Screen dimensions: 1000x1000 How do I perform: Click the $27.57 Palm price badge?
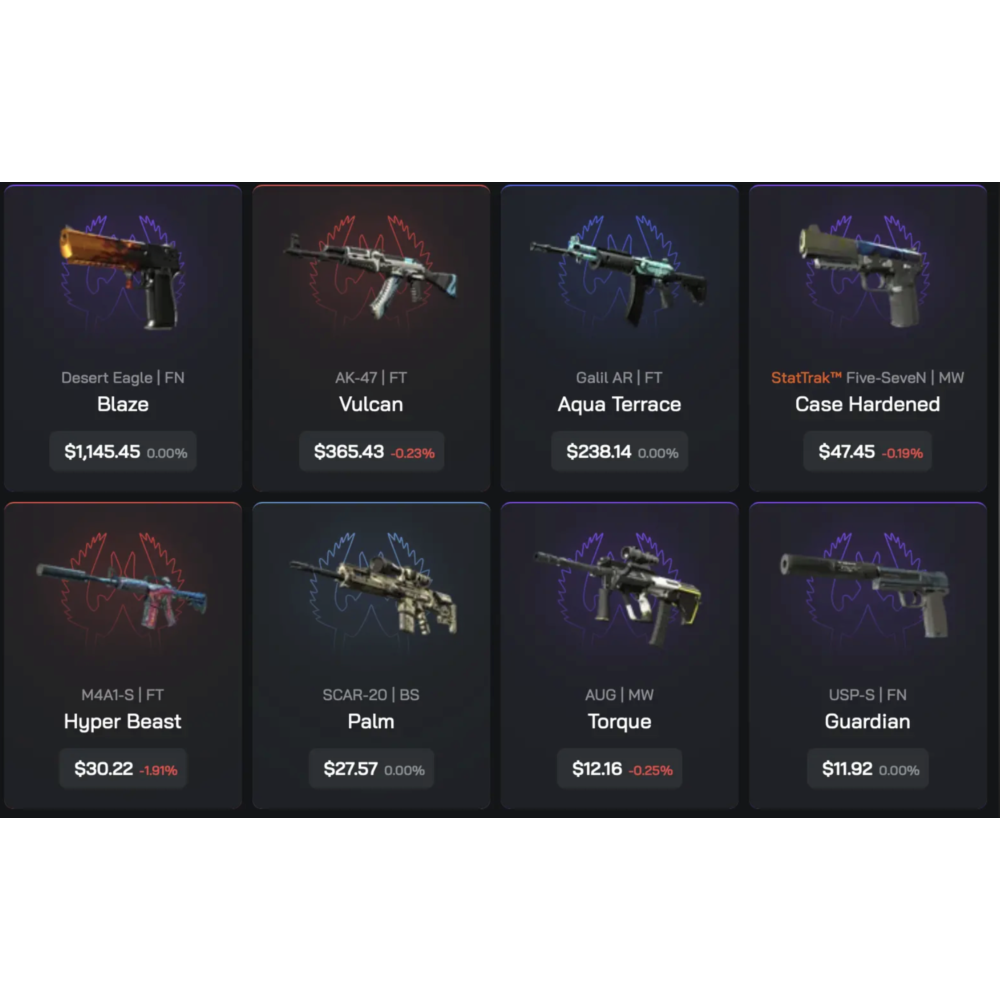[371, 768]
